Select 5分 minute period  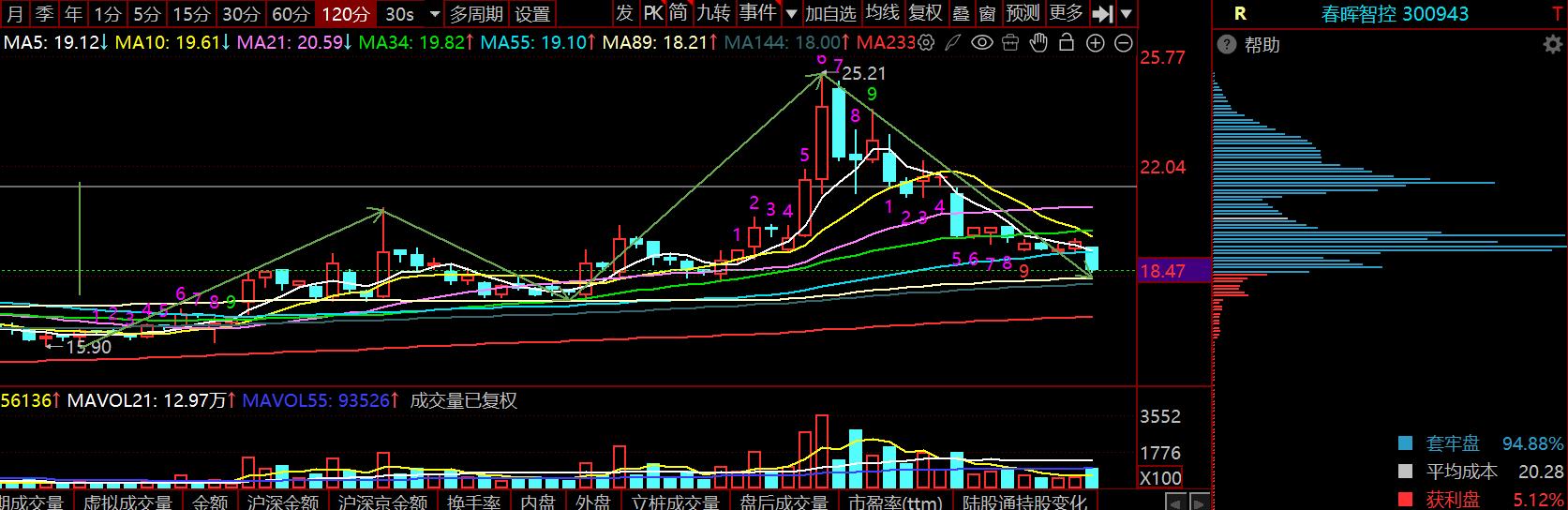(x=146, y=14)
